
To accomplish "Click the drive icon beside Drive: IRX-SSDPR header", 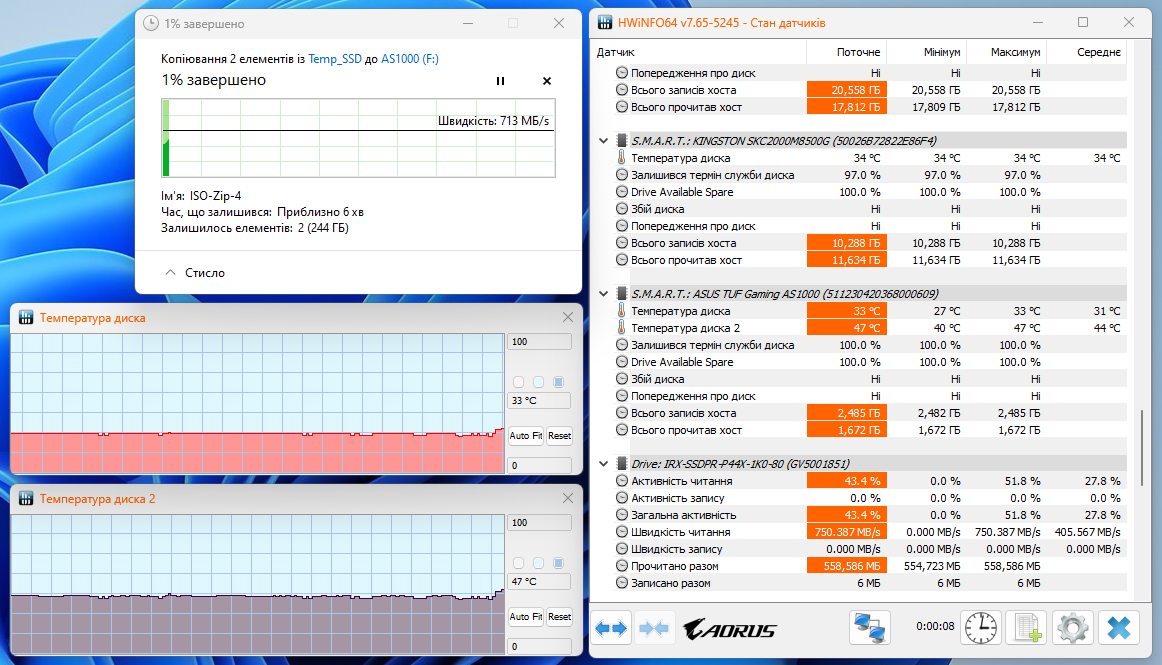I will point(621,463).
